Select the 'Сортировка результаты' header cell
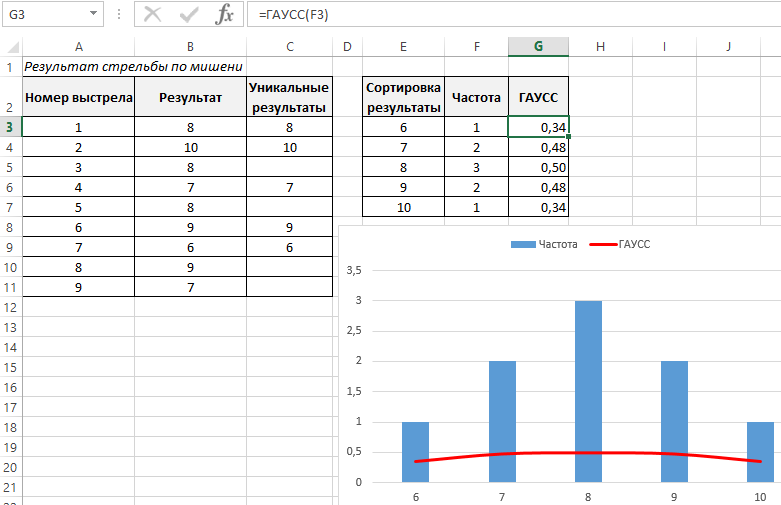The height and width of the screenshot is (505, 781). point(403,97)
